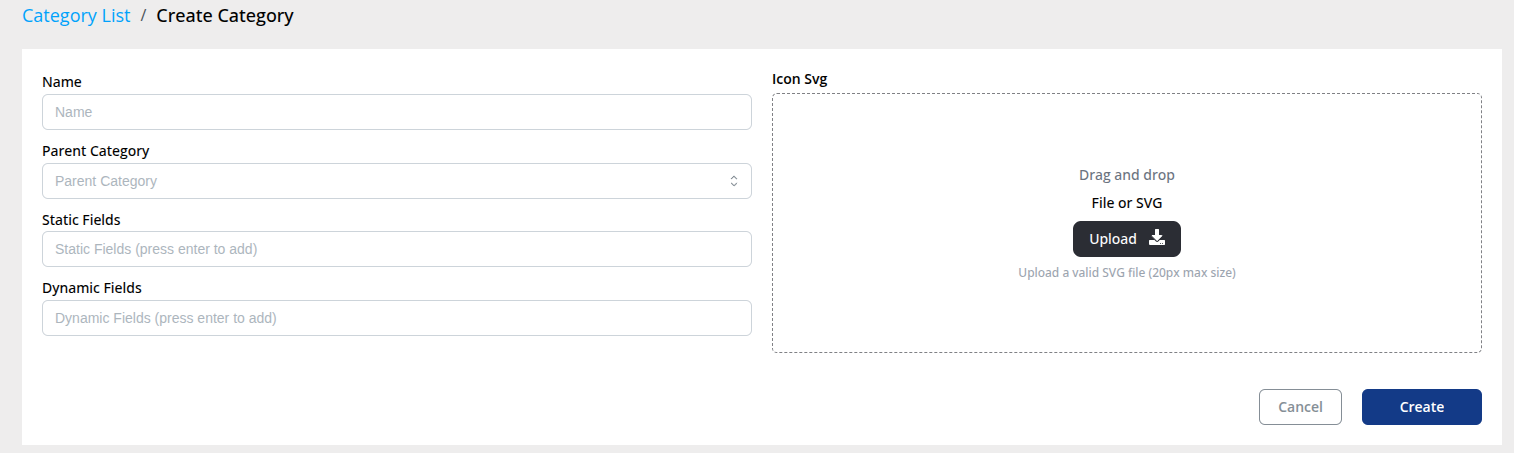This screenshot has width=1514, height=453.
Task: Submit the form with the Create button
Action: click(1421, 407)
